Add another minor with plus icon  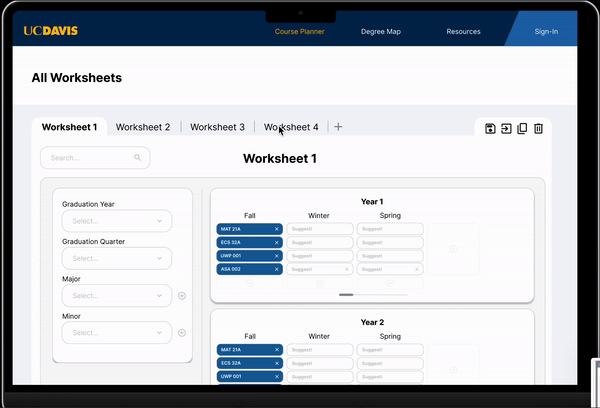tap(182, 333)
